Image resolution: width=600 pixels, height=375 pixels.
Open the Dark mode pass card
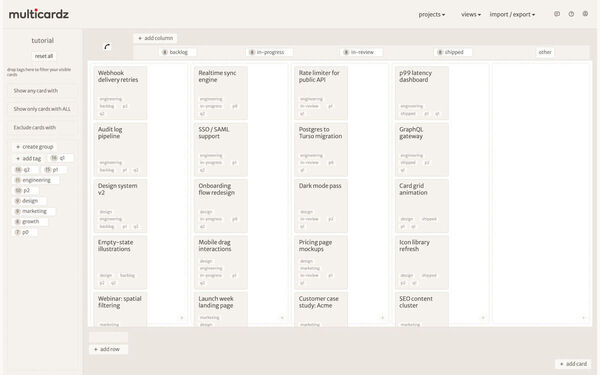321,206
